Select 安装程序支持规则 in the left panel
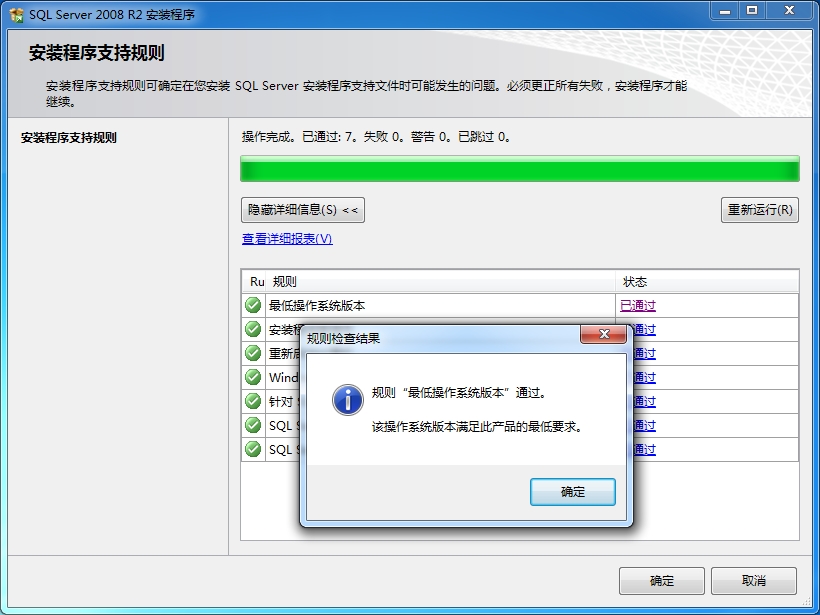 pos(69,138)
